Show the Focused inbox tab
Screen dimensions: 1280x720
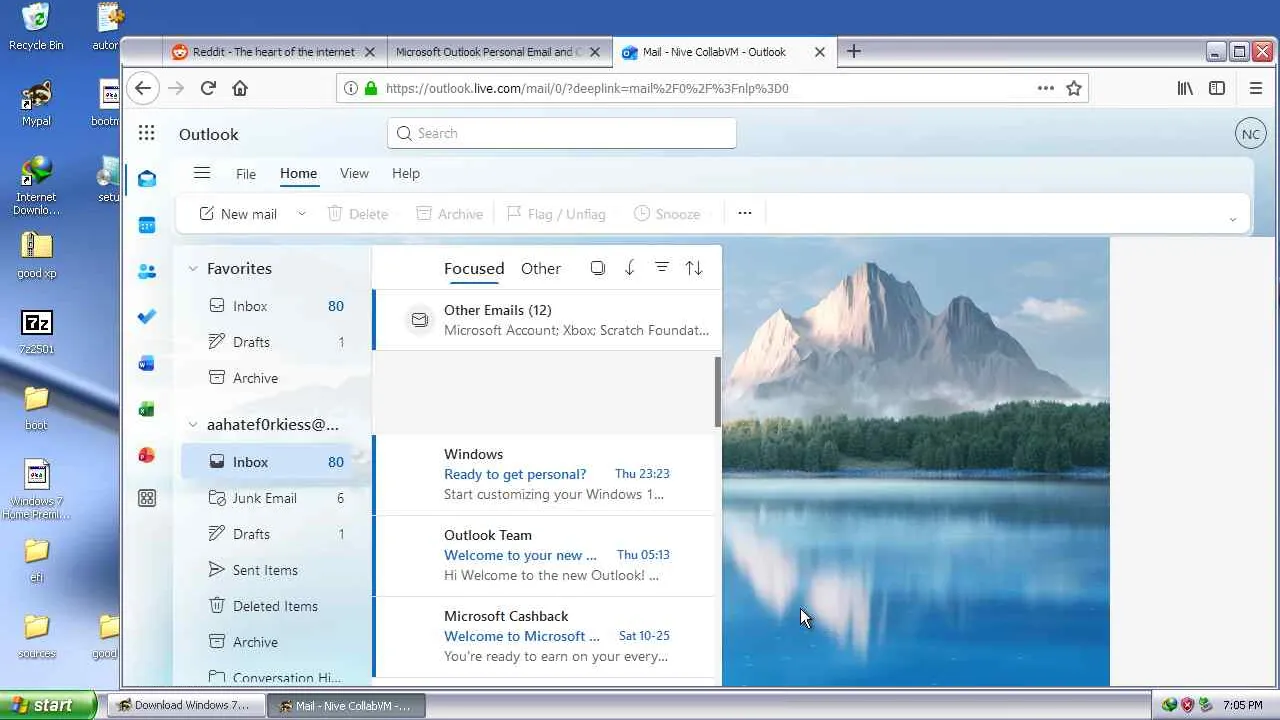pyautogui.click(x=474, y=268)
